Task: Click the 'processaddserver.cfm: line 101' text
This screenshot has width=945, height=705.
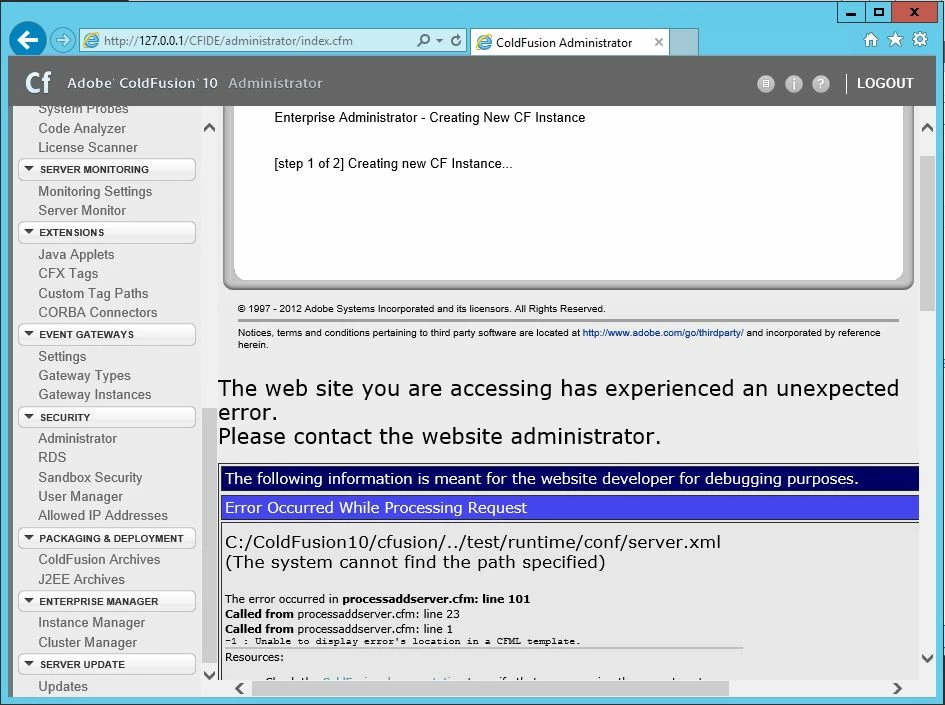Action: pos(436,599)
